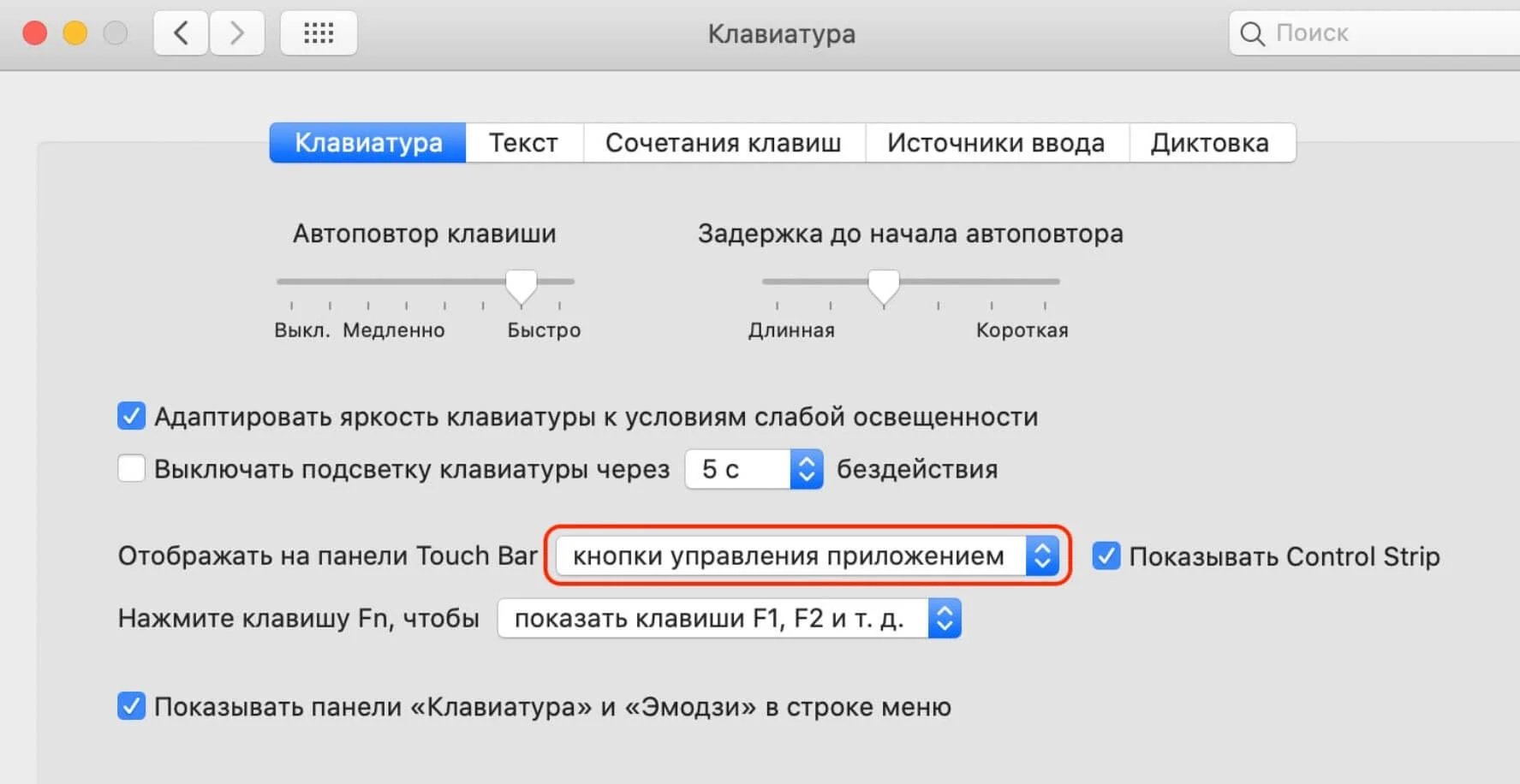This screenshot has width=1520, height=784.
Task: Click the Автоповтор клавиши slider thumb
Action: [x=521, y=286]
